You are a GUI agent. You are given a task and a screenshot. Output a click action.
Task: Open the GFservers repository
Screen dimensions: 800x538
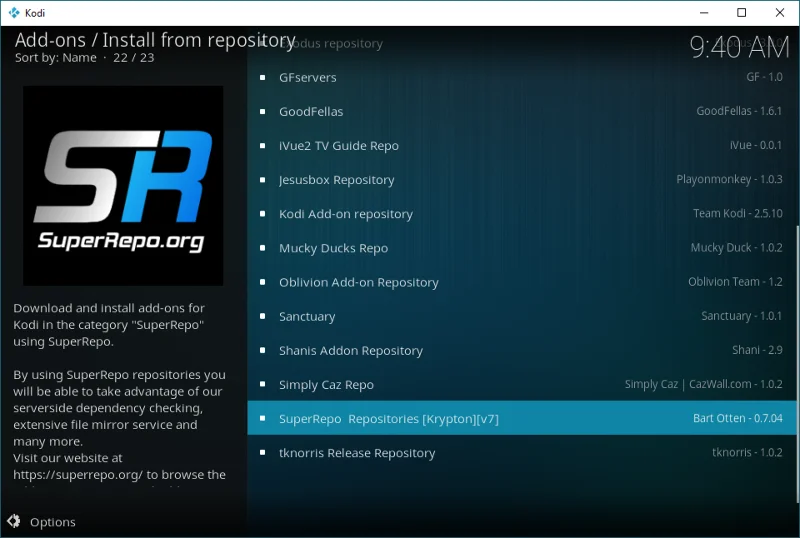pyautogui.click(x=522, y=78)
